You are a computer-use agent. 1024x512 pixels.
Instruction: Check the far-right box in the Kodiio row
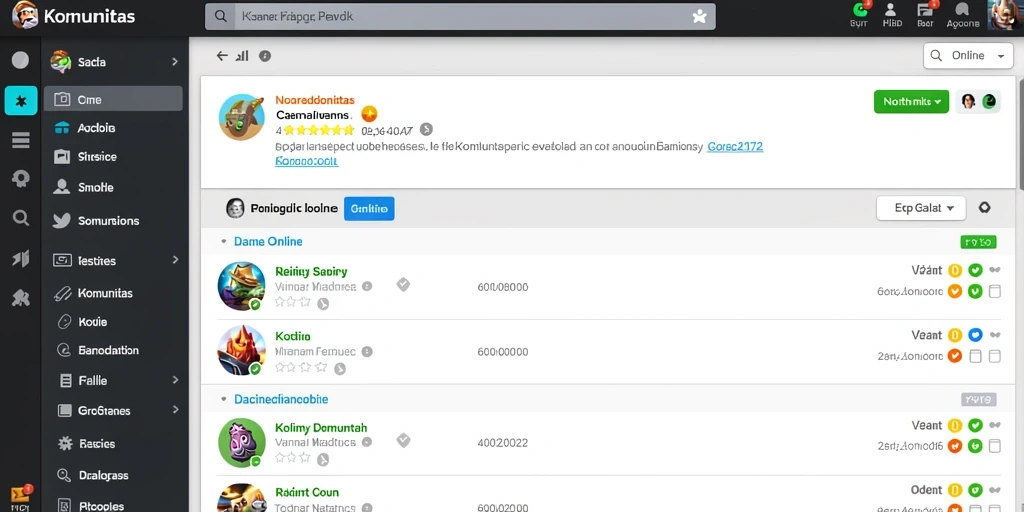click(995, 356)
